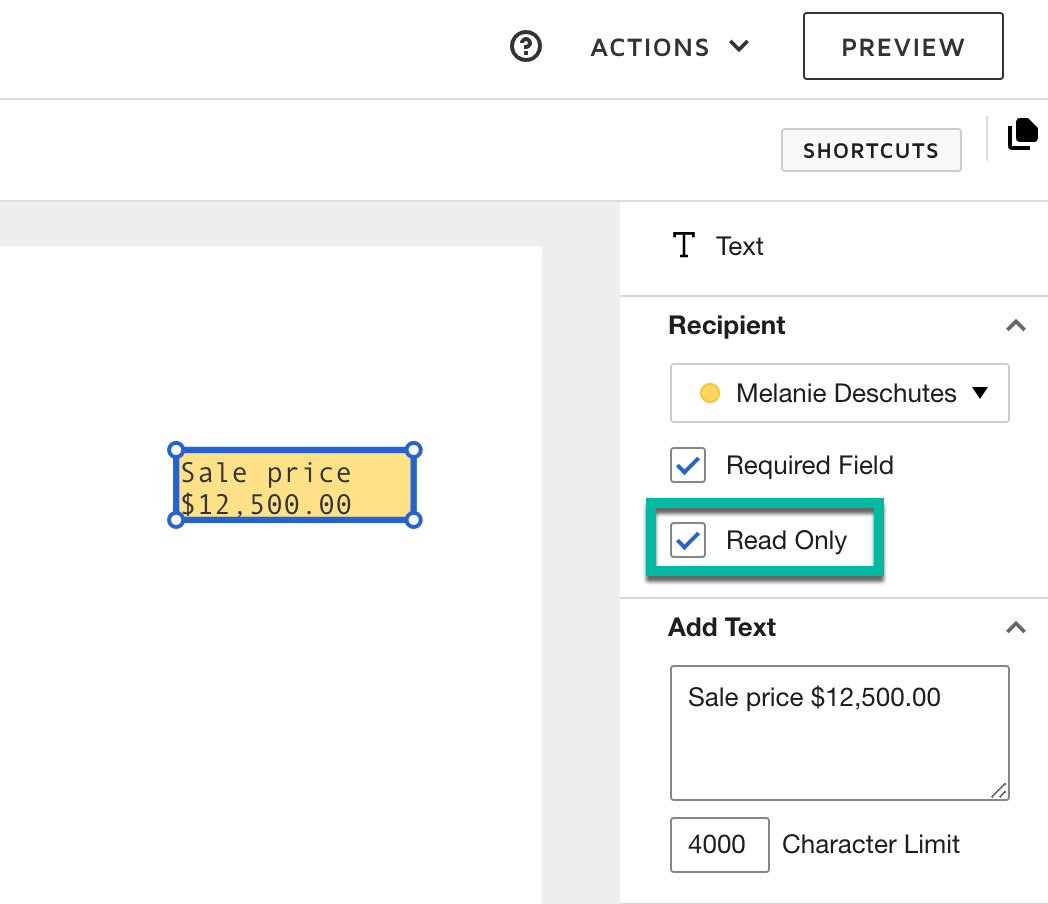The height and width of the screenshot is (904, 1048).
Task: Click the copy pages icon
Action: (x=1022, y=134)
